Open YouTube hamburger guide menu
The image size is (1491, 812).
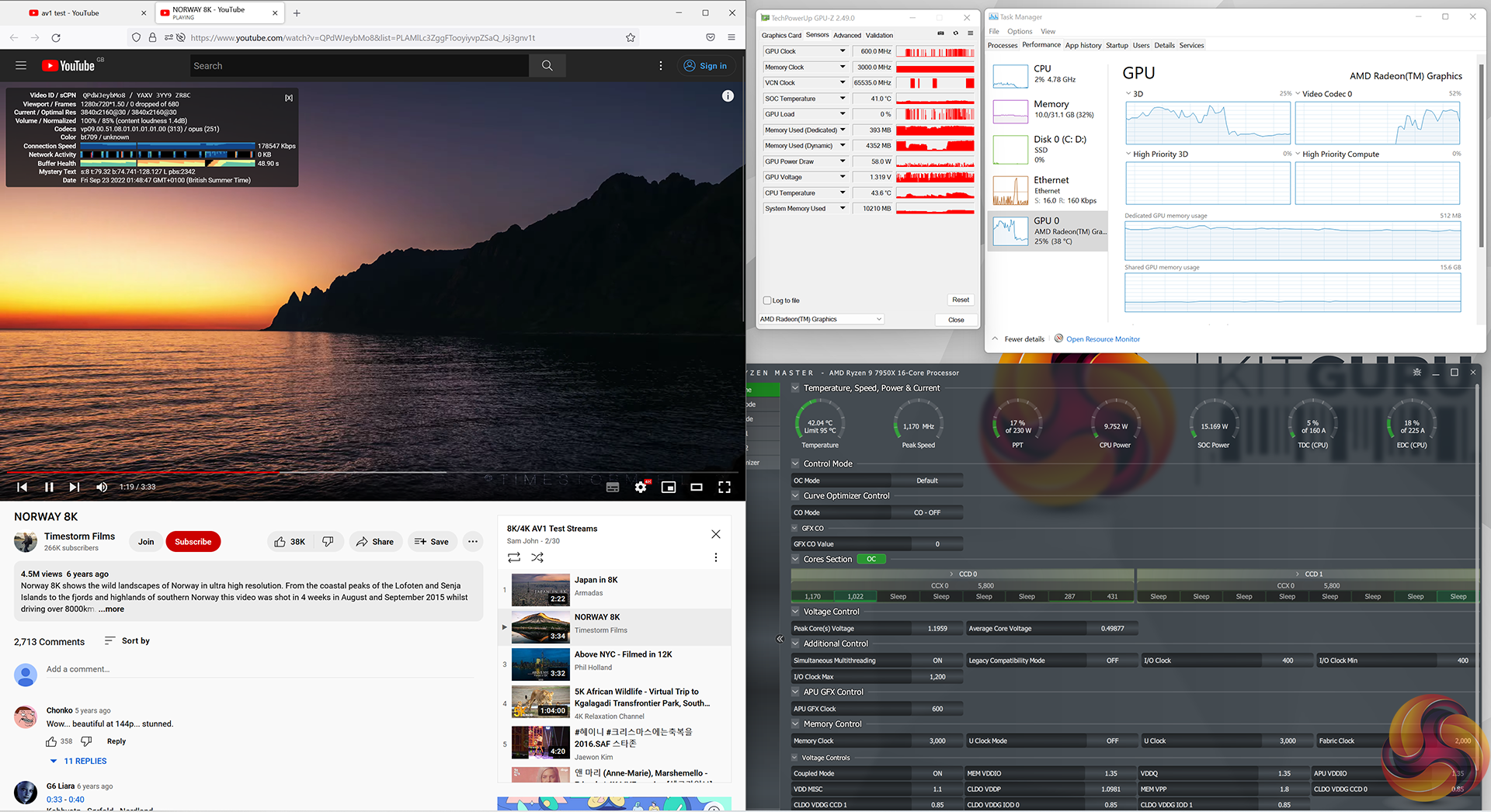(21, 66)
